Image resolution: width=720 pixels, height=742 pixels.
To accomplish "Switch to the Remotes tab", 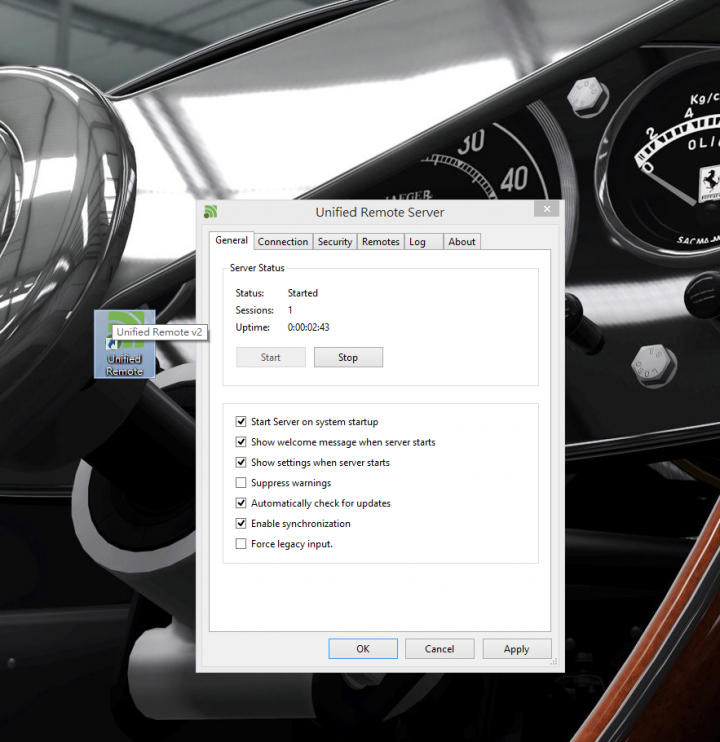I will coord(380,242).
